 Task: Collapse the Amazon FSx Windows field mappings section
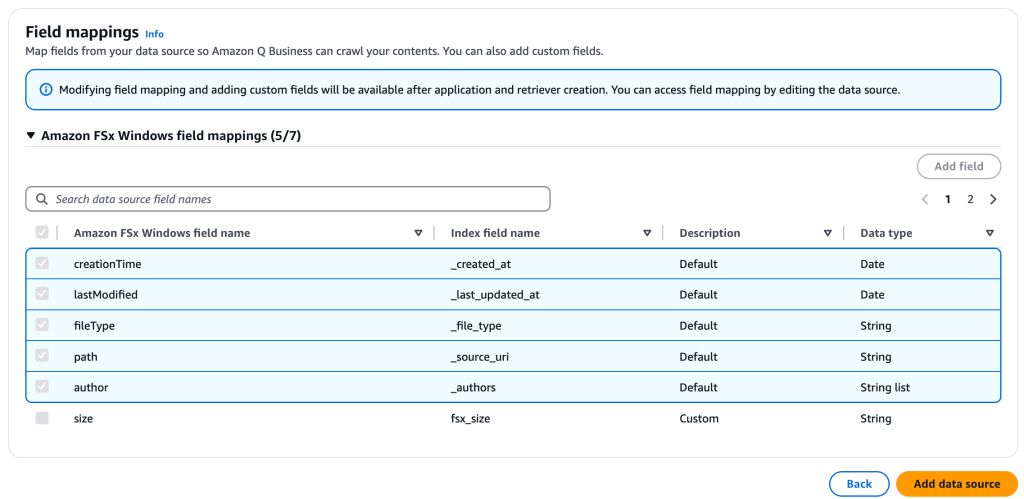pos(31,135)
